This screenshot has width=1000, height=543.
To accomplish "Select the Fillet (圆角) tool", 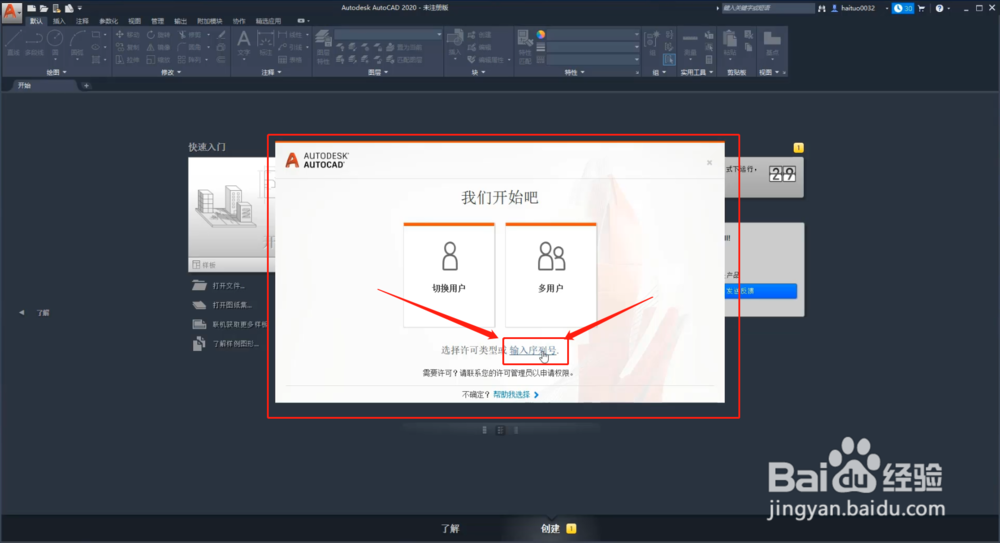I will point(189,47).
